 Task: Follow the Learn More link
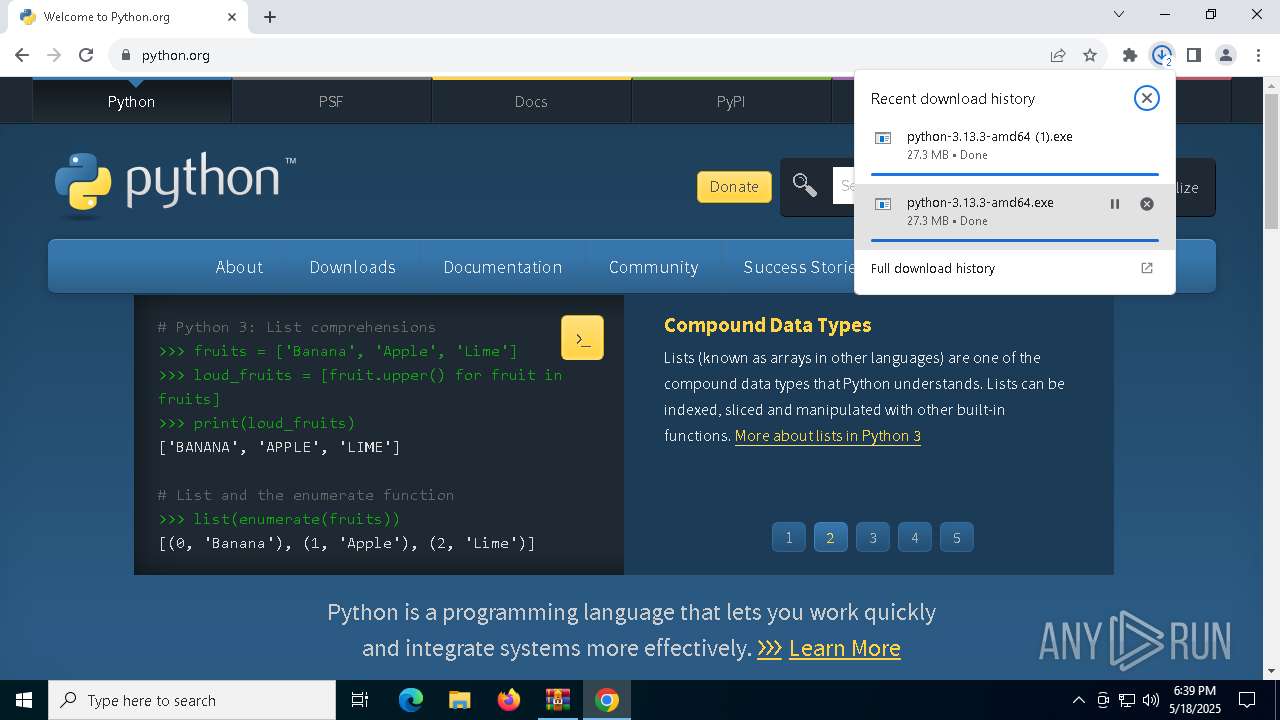pos(844,648)
